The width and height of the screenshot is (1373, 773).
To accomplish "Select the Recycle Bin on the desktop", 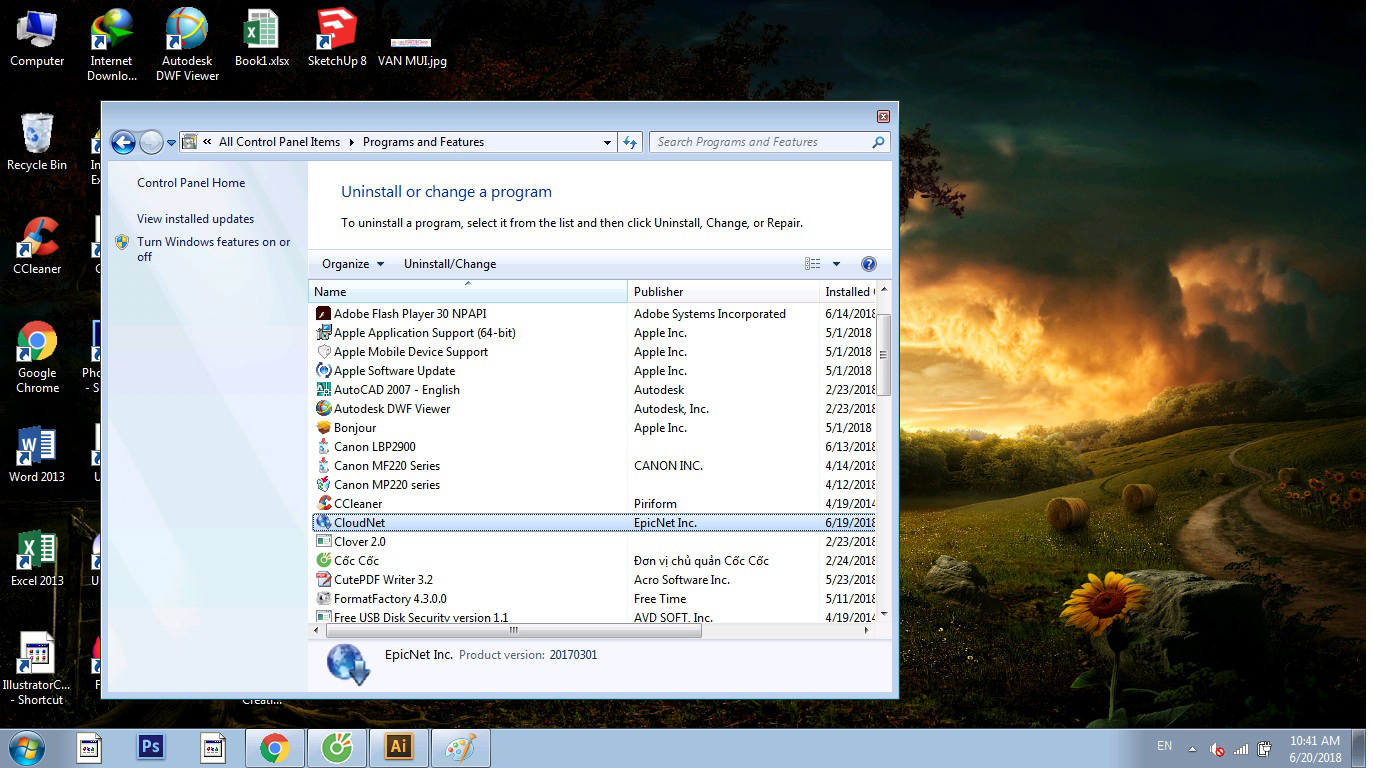I will tap(37, 141).
